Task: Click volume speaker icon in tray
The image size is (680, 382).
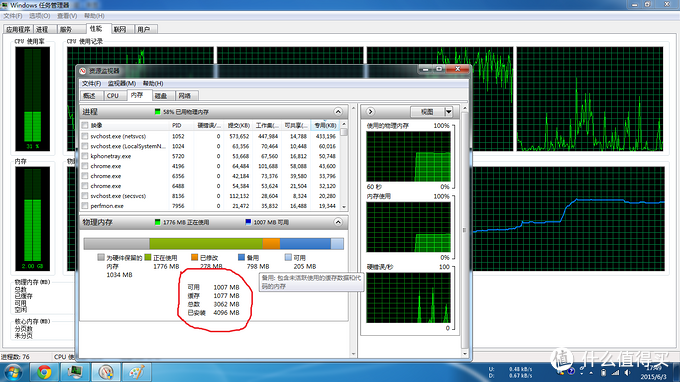Action: (x=628, y=372)
